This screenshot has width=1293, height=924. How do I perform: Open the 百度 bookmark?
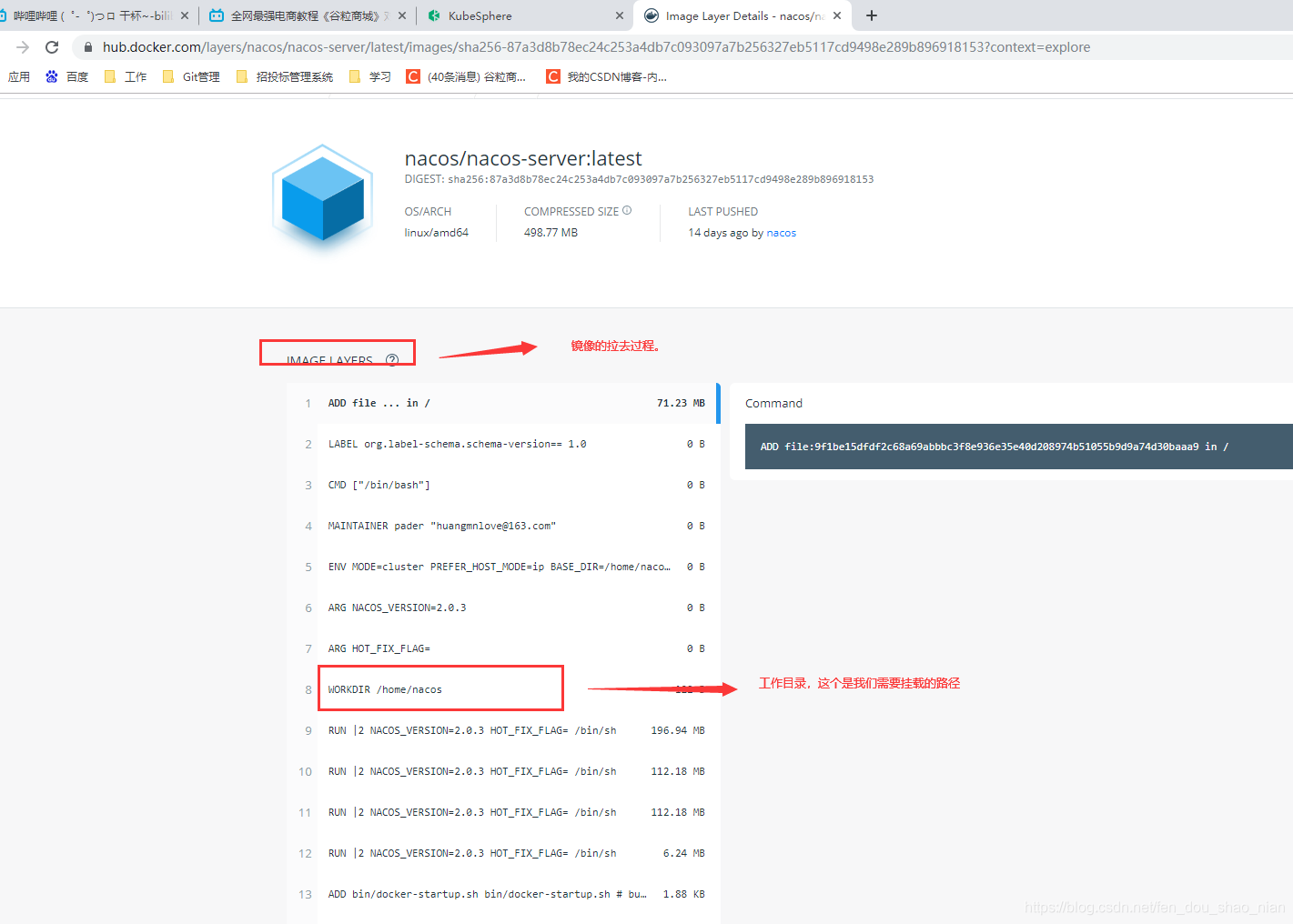pos(66,77)
